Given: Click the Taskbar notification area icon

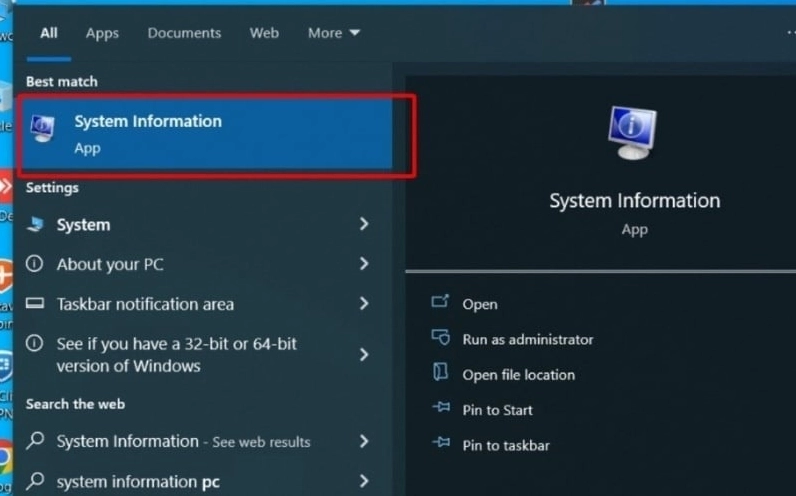Looking at the screenshot, I should tap(35, 304).
